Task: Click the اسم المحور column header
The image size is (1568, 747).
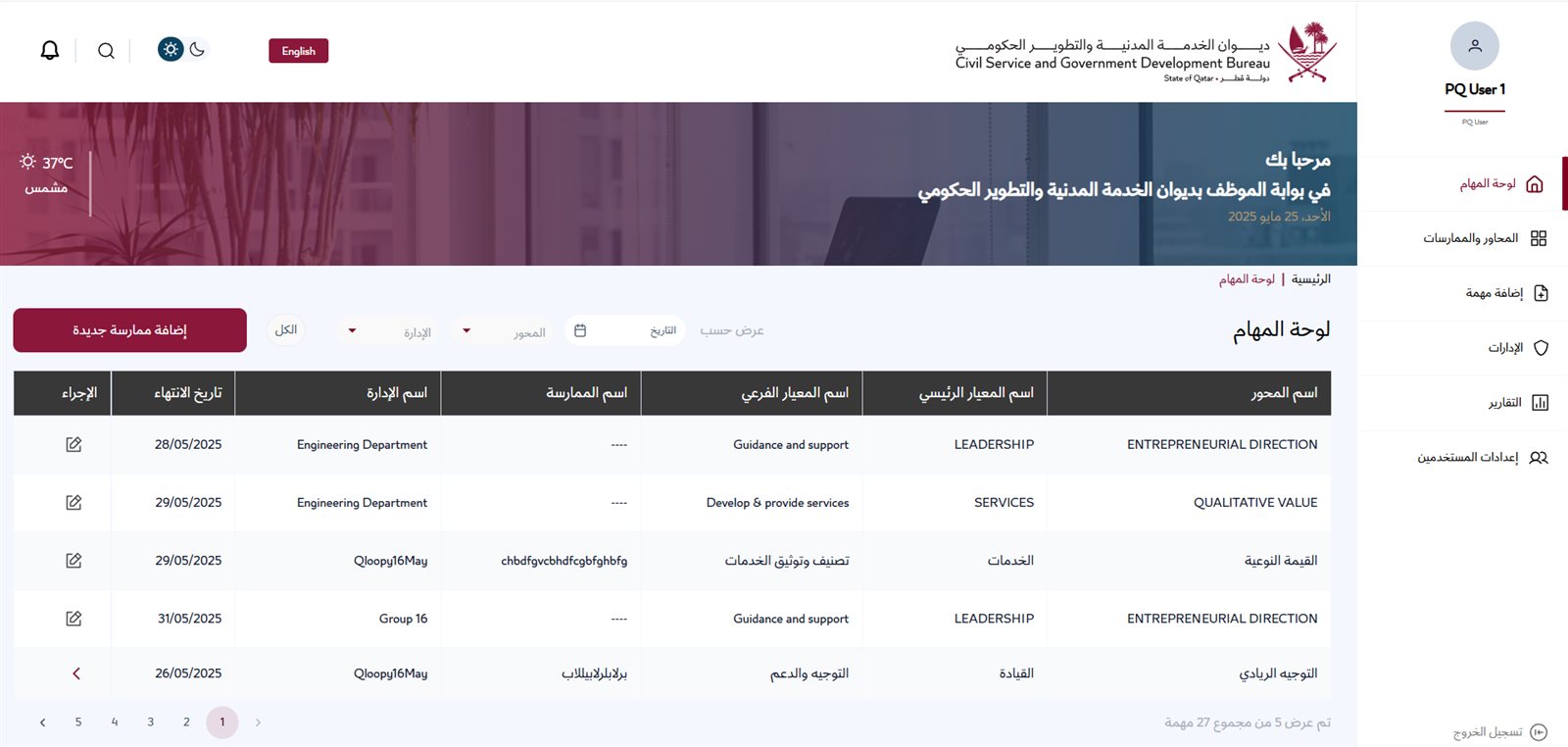Action: [1189, 393]
